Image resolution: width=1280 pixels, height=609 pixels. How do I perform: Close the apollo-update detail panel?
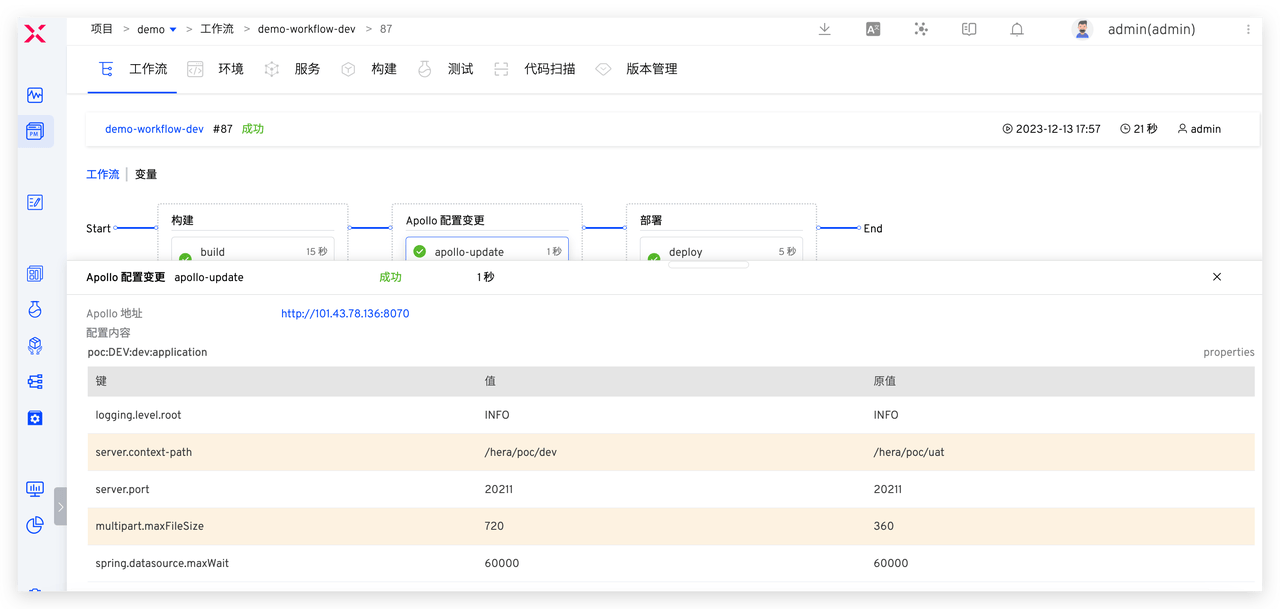point(1217,277)
